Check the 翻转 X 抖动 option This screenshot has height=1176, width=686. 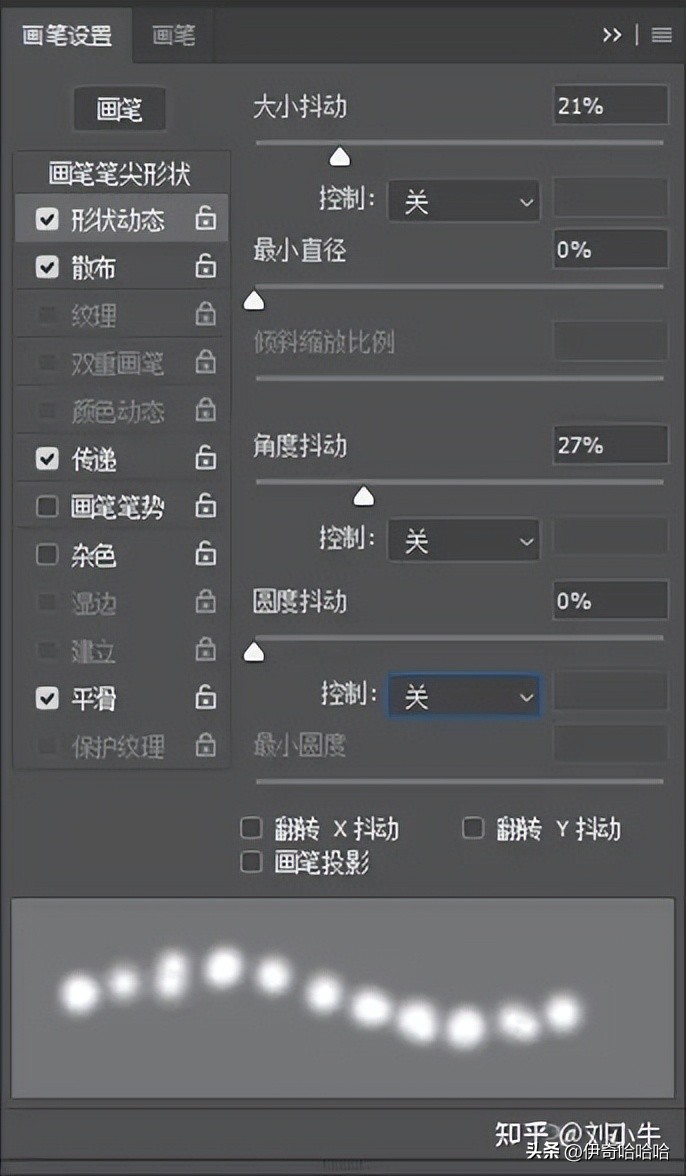click(251, 828)
